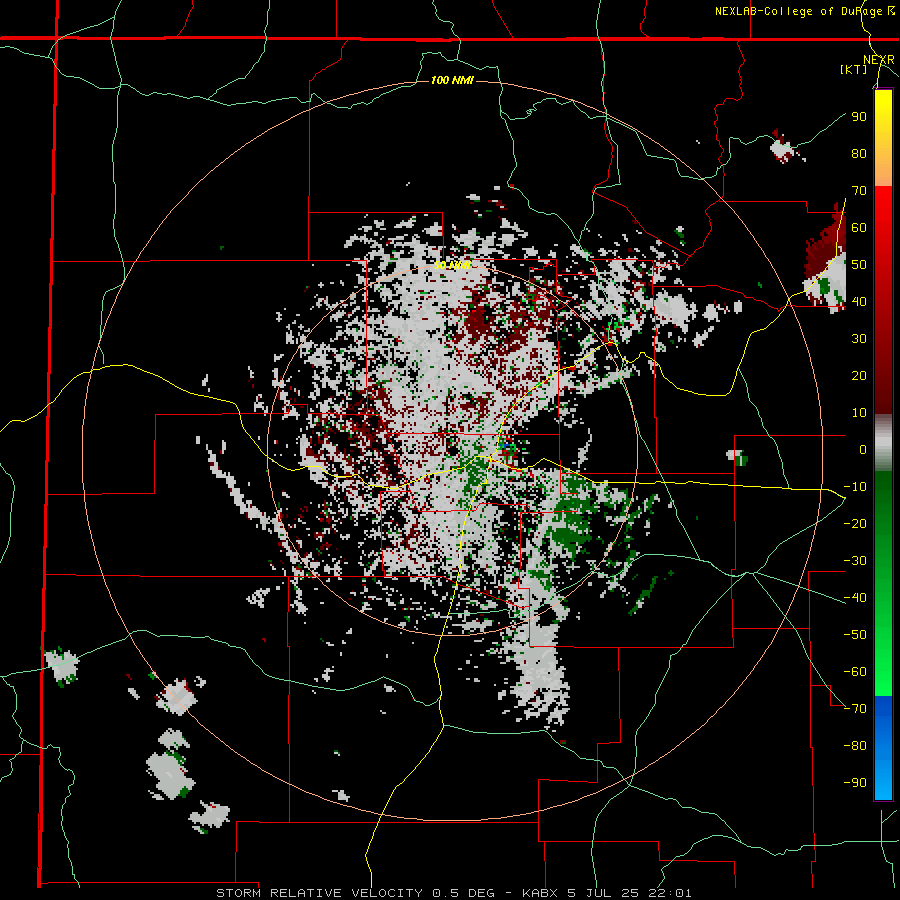Click the positive 30 knots scale label
900x900 pixels.
pos(859,339)
